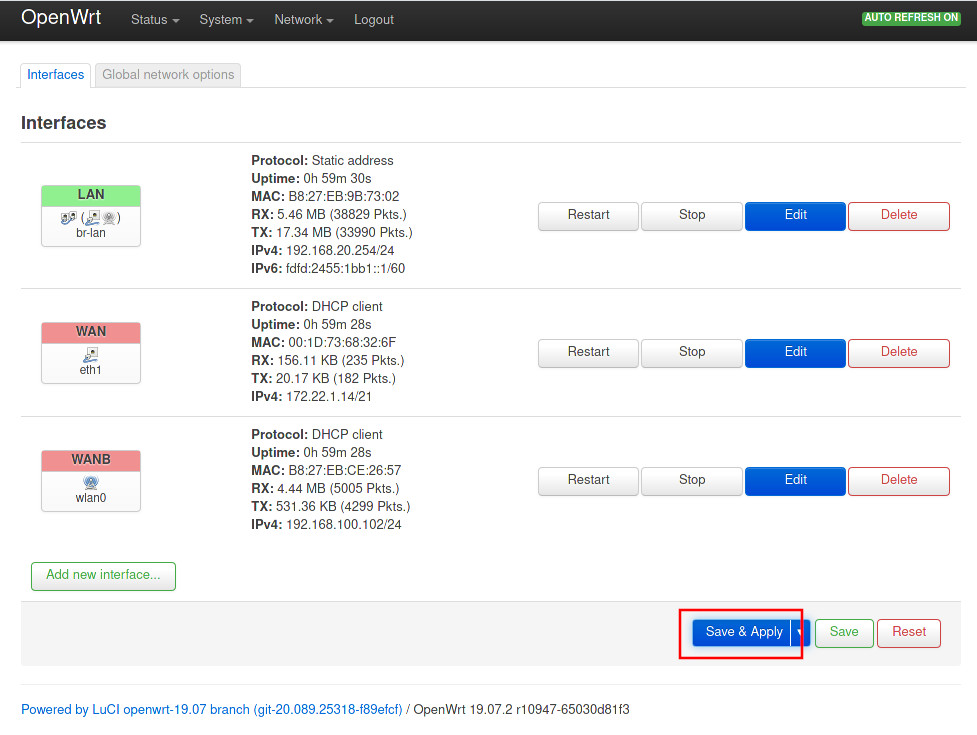Click the LAN bridge icon above br-lan
977x735 pixels.
(69, 218)
